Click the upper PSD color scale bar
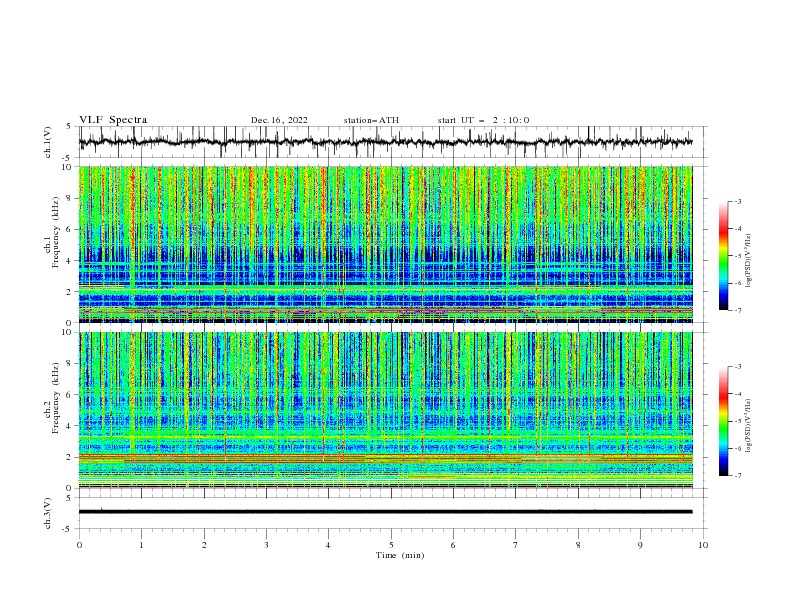Viewport: 792px width, 612px height. [723, 256]
